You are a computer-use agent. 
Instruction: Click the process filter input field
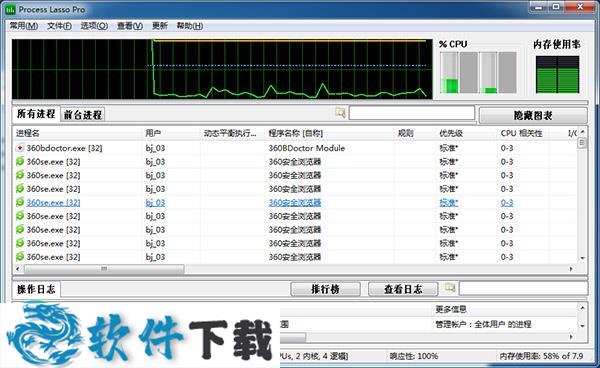412,113
